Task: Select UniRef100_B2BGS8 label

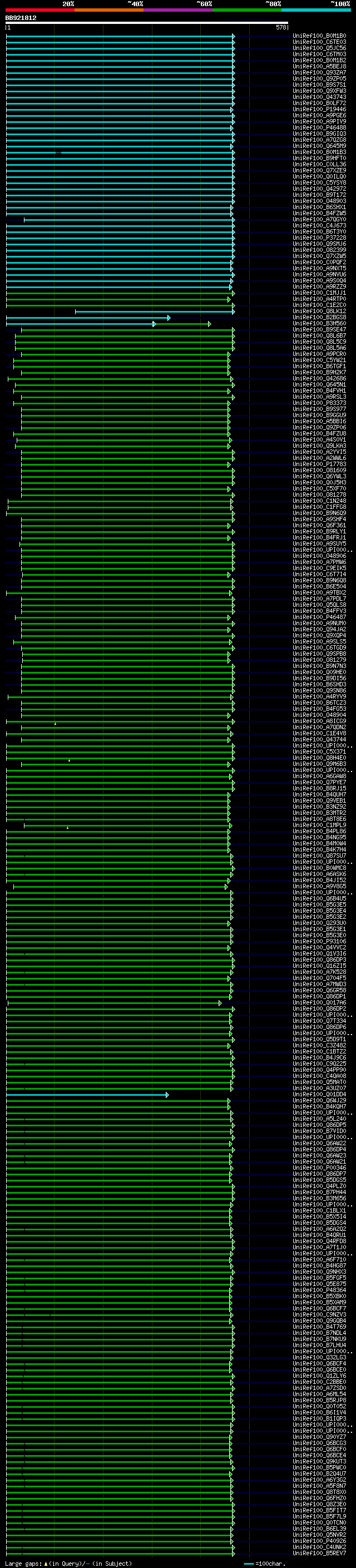Action: coord(319,317)
